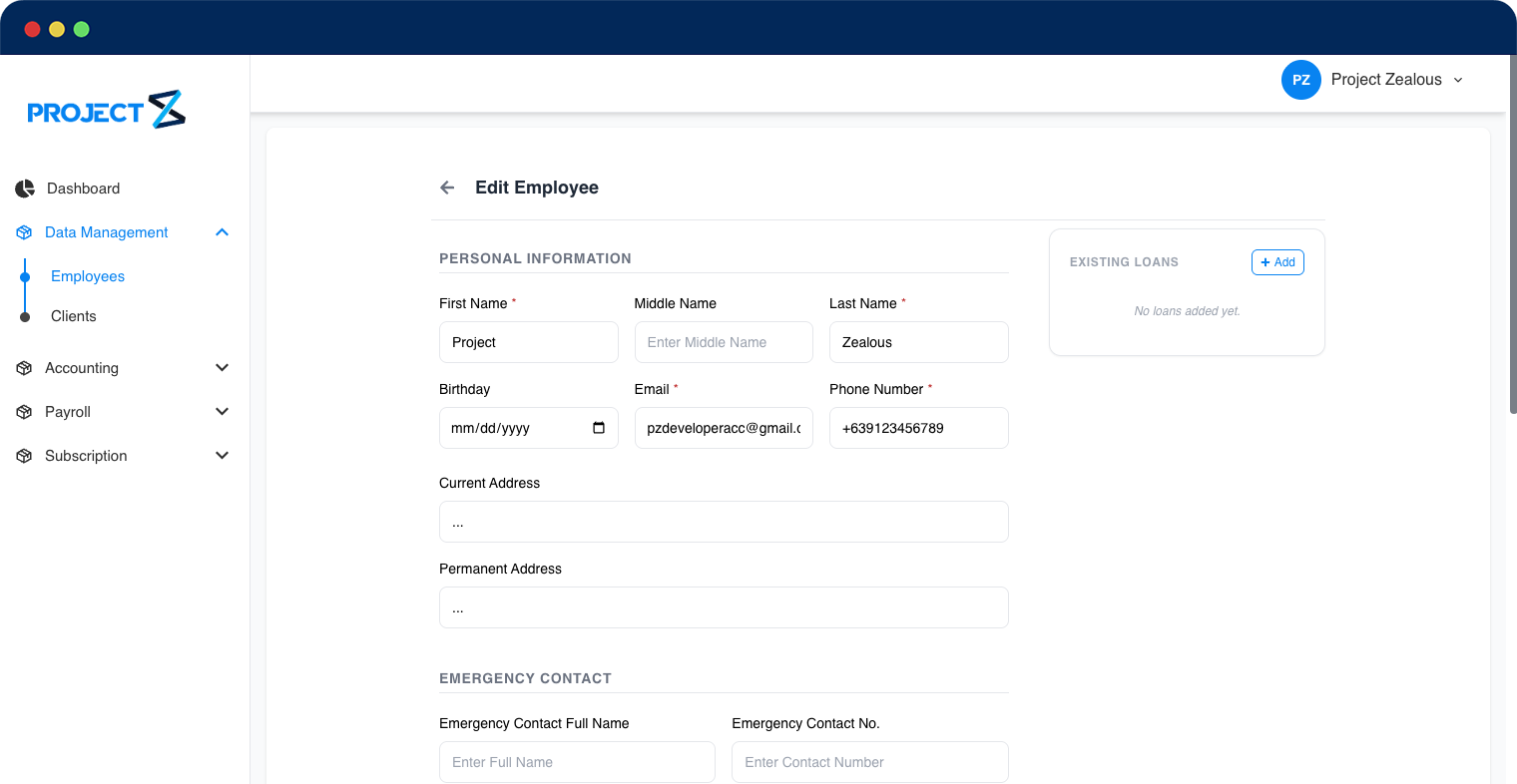Click the PZ avatar circle

coord(1301,80)
